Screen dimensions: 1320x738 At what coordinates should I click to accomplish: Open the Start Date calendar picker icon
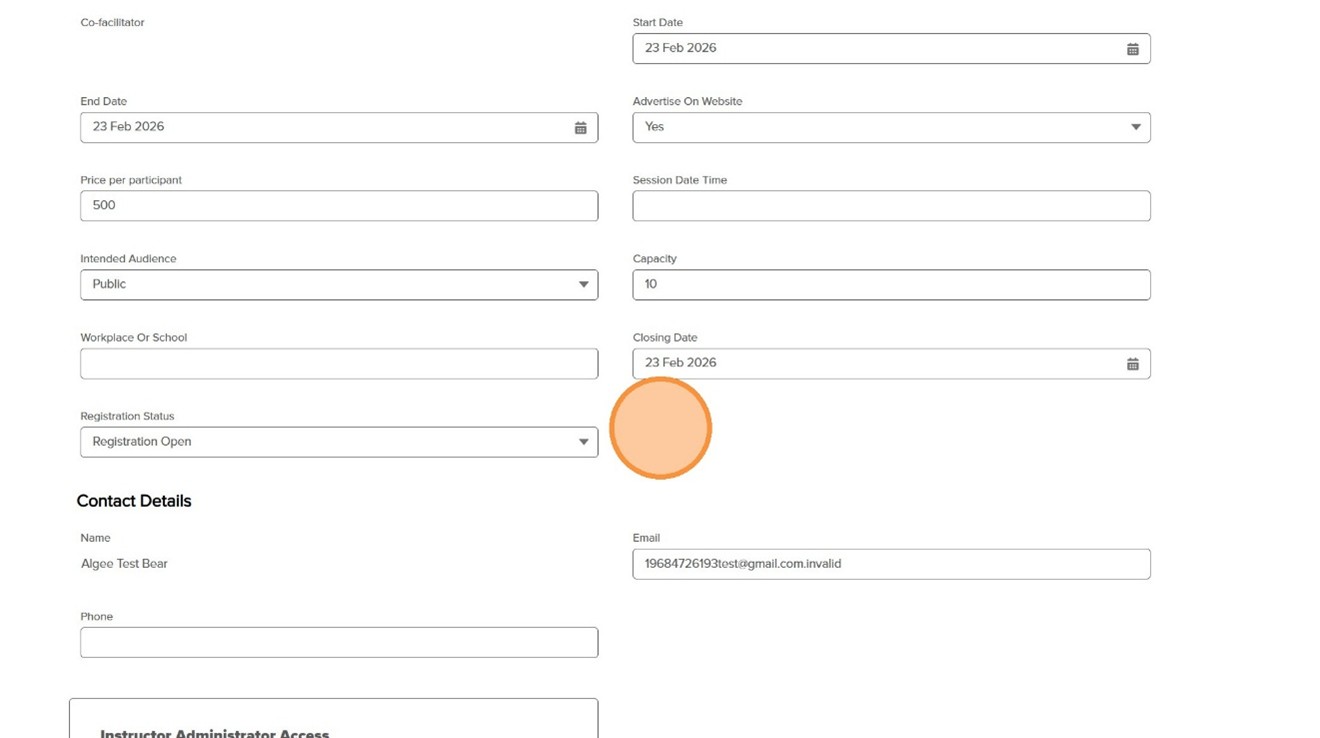pos(1132,49)
